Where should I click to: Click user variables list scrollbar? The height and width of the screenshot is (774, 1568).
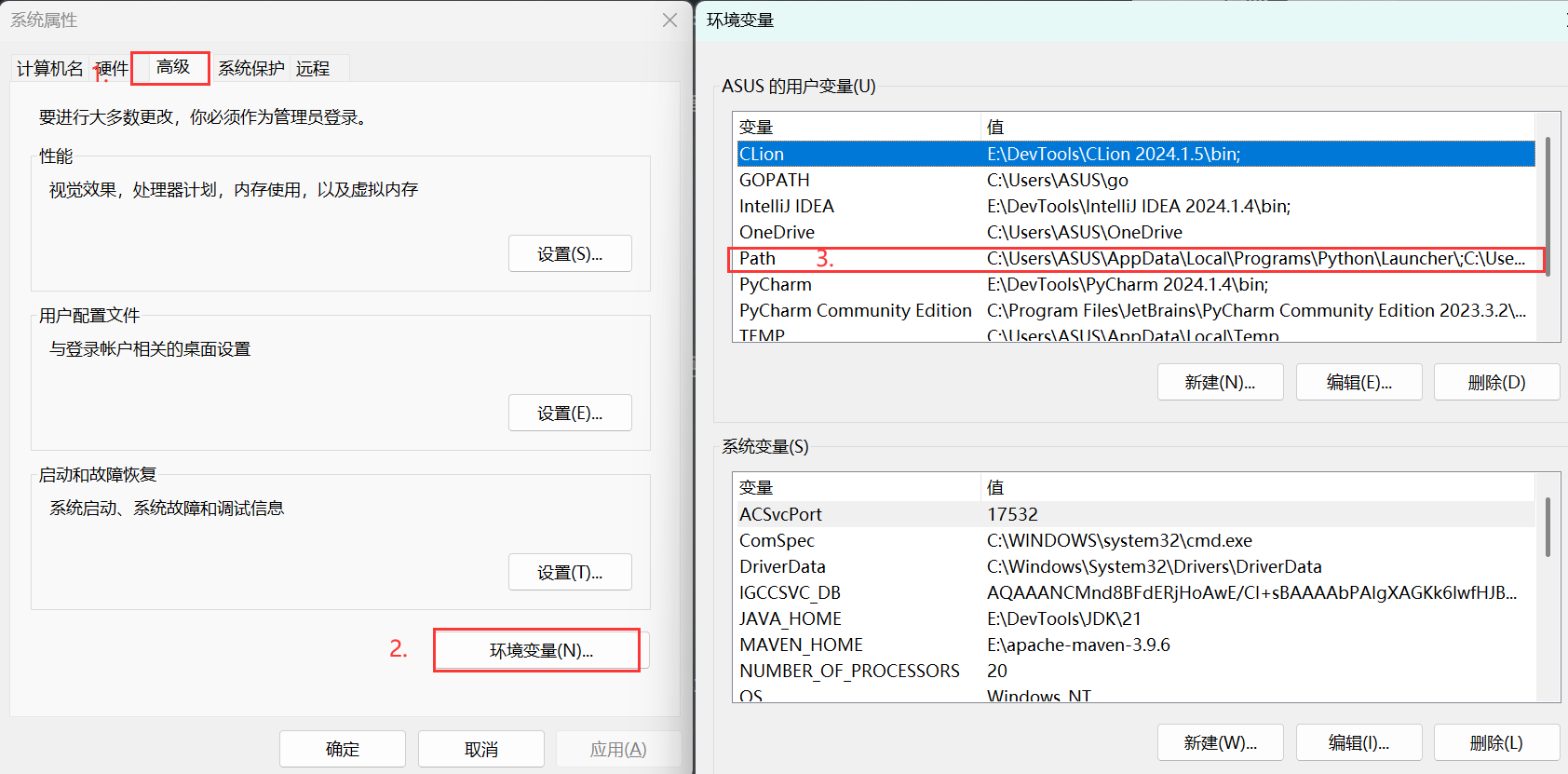tap(1548, 205)
